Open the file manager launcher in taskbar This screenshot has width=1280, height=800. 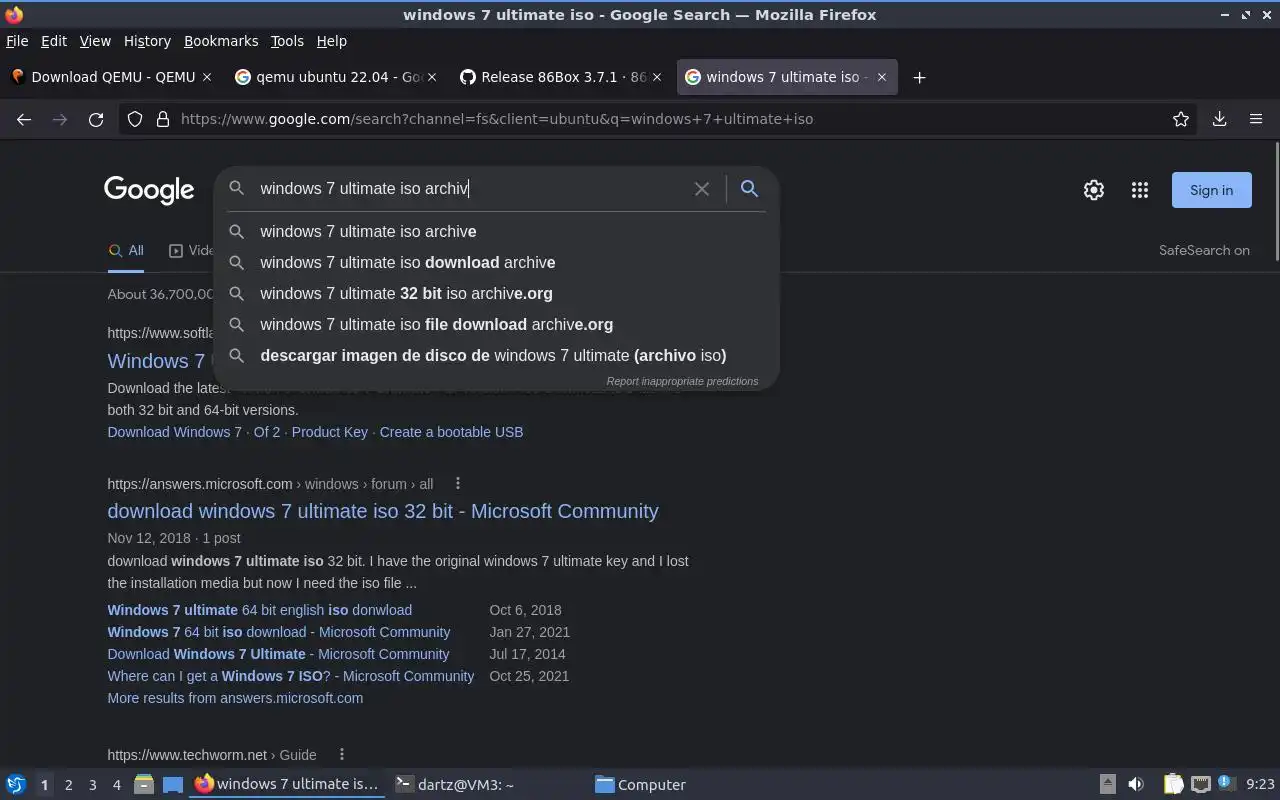pyautogui.click(x=144, y=785)
